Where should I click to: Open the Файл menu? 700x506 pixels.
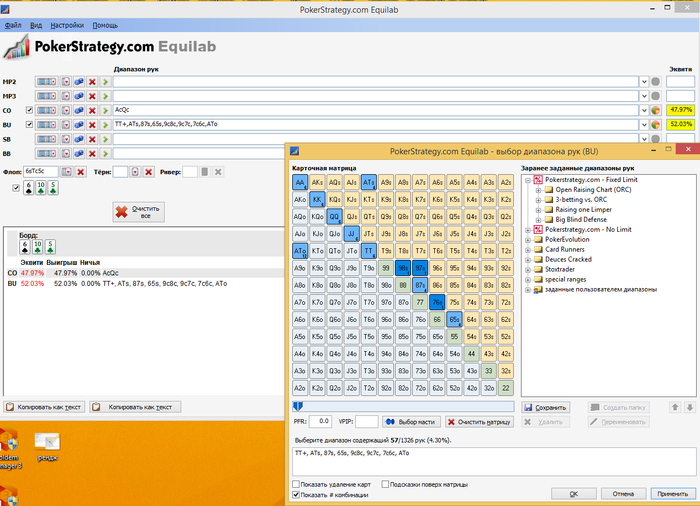(x=12, y=25)
